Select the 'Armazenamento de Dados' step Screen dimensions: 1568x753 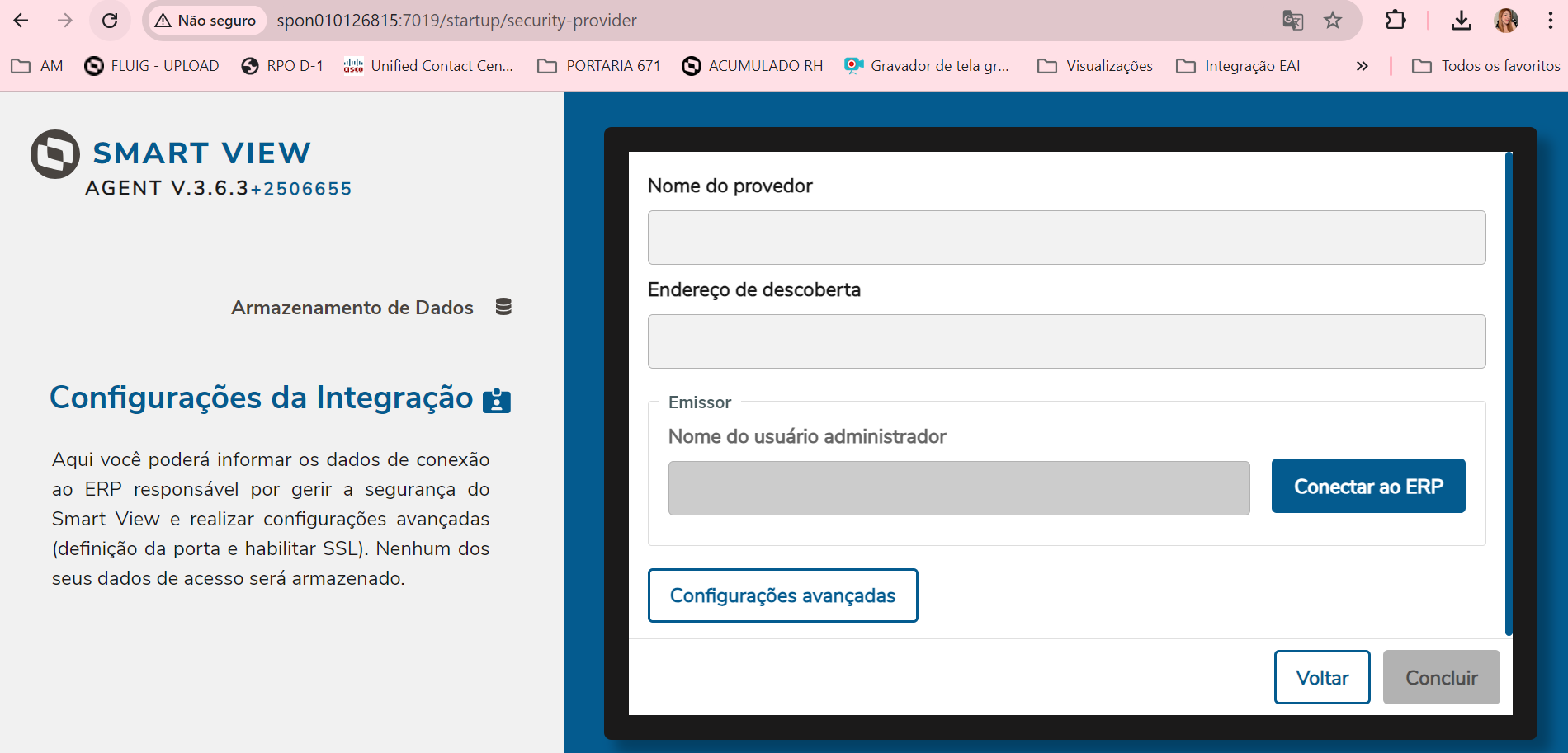tap(352, 308)
